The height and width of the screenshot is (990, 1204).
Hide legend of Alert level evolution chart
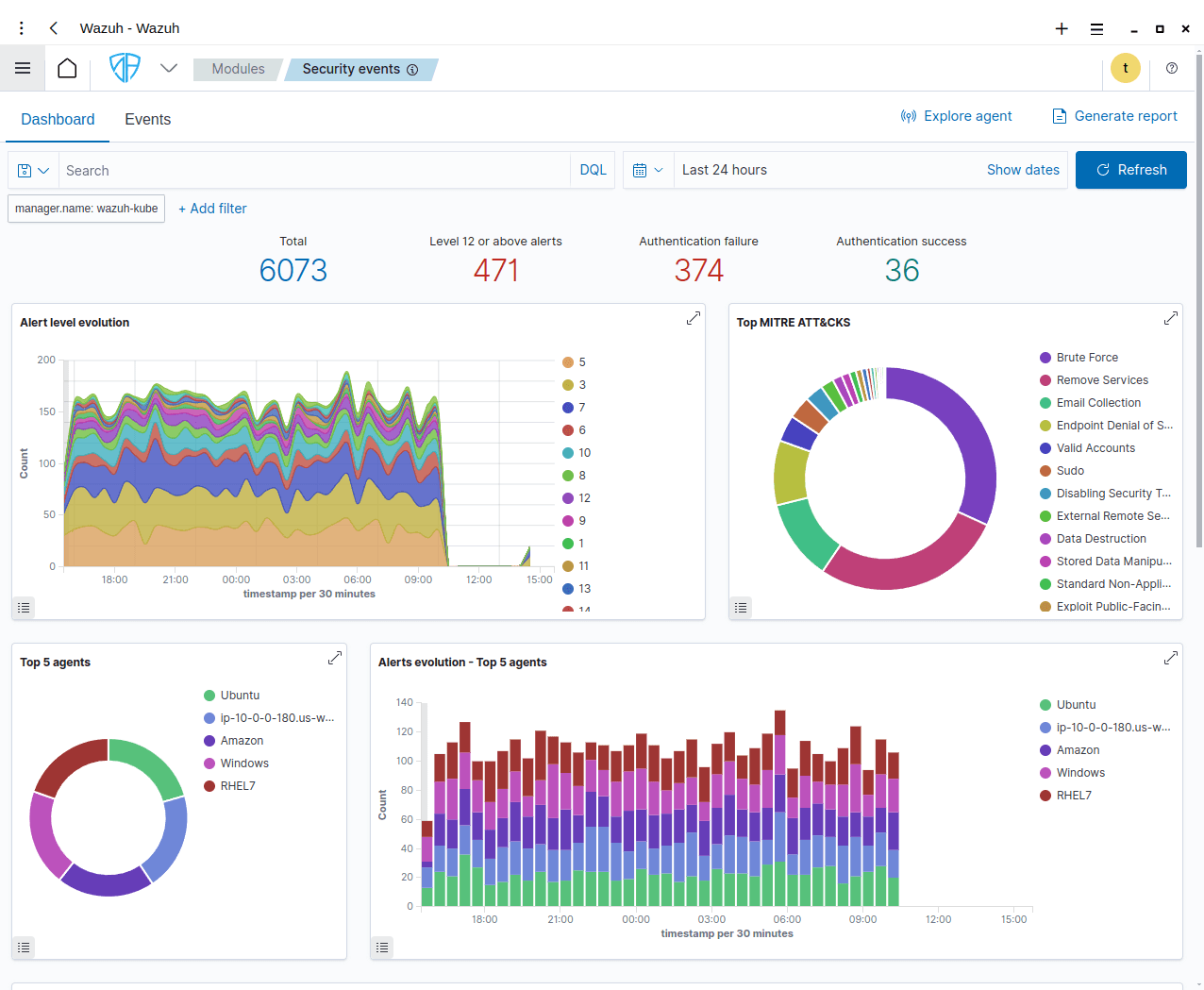tap(25, 608)
